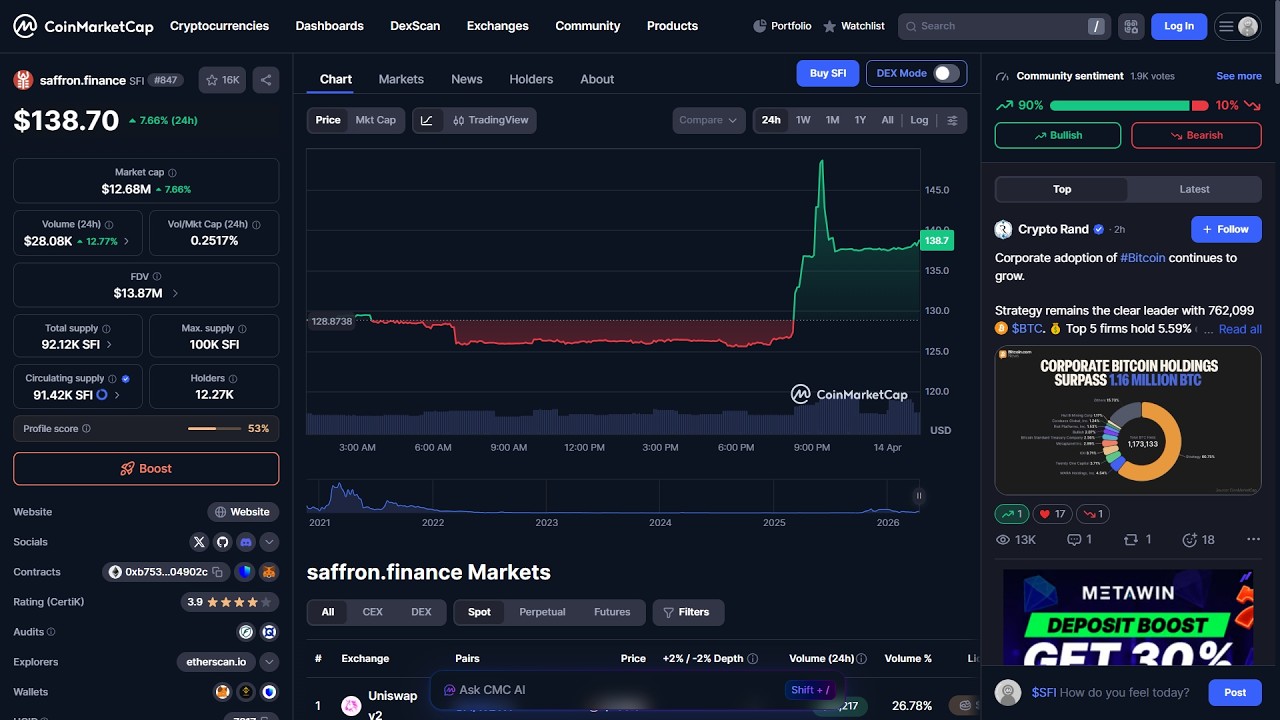
Task: Expand more explorers chevron
Action: [270, 662]
